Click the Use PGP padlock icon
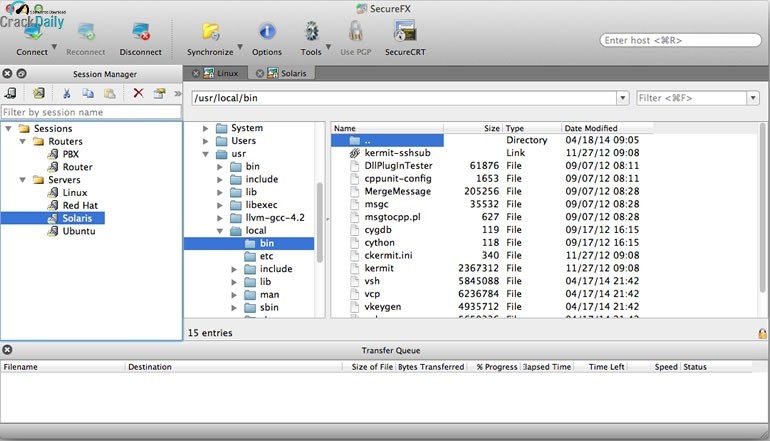Image resolution: width=770 pixels, height=441 pixels. [x=356, y=31]
